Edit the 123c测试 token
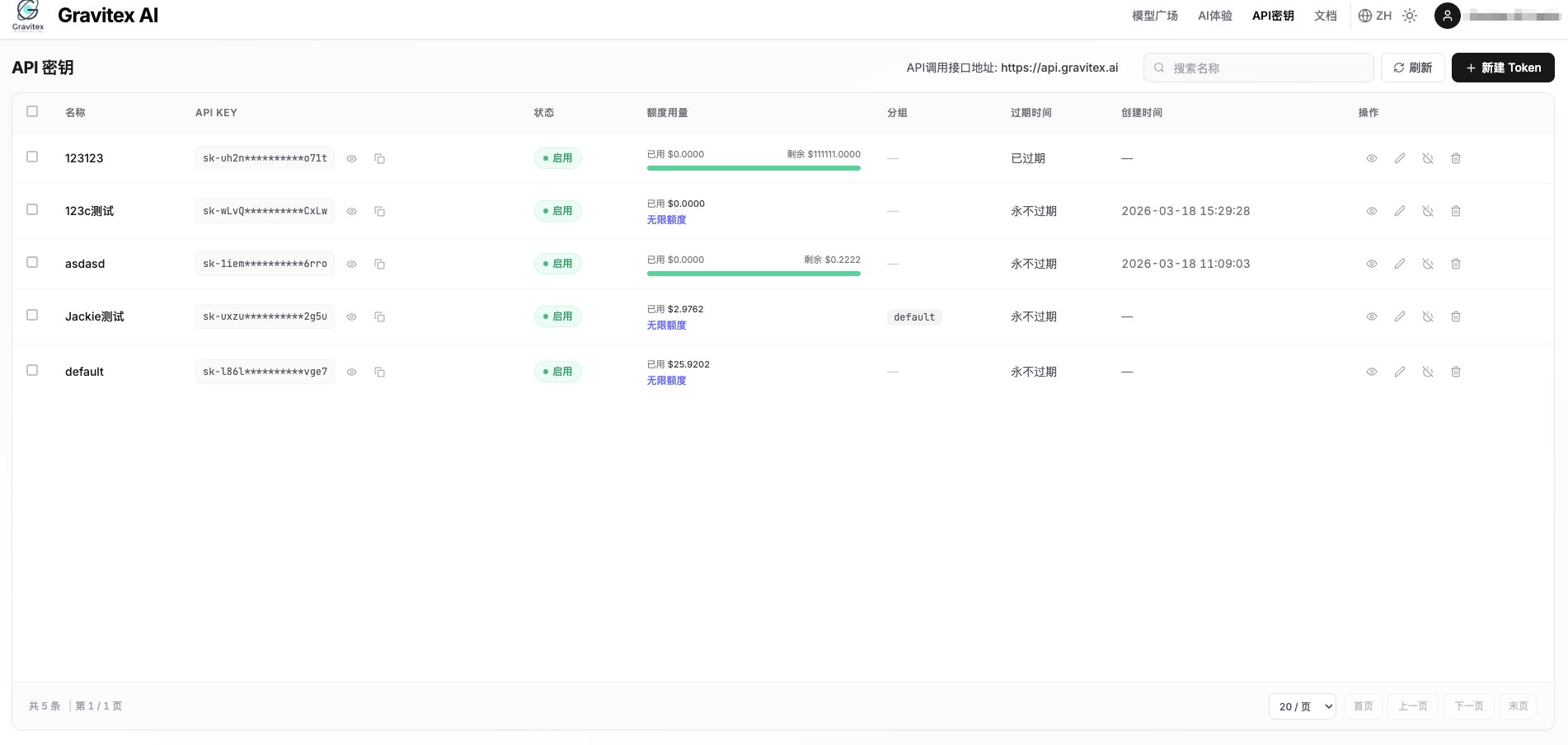The width and height of the screenshot is (1568, 745). (x=1400, y=211)
